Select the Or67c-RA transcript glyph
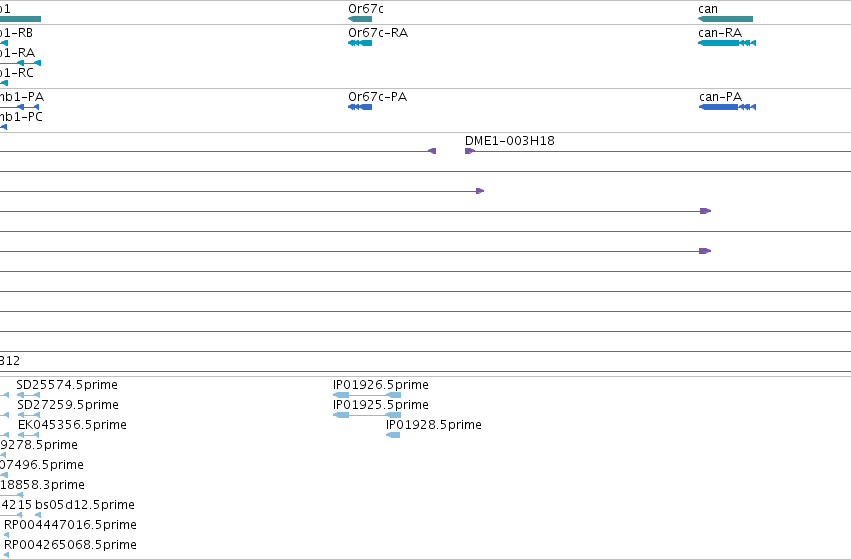Image resolution: width=851 pixels, height=560 pixels. (x=360, y=43)
